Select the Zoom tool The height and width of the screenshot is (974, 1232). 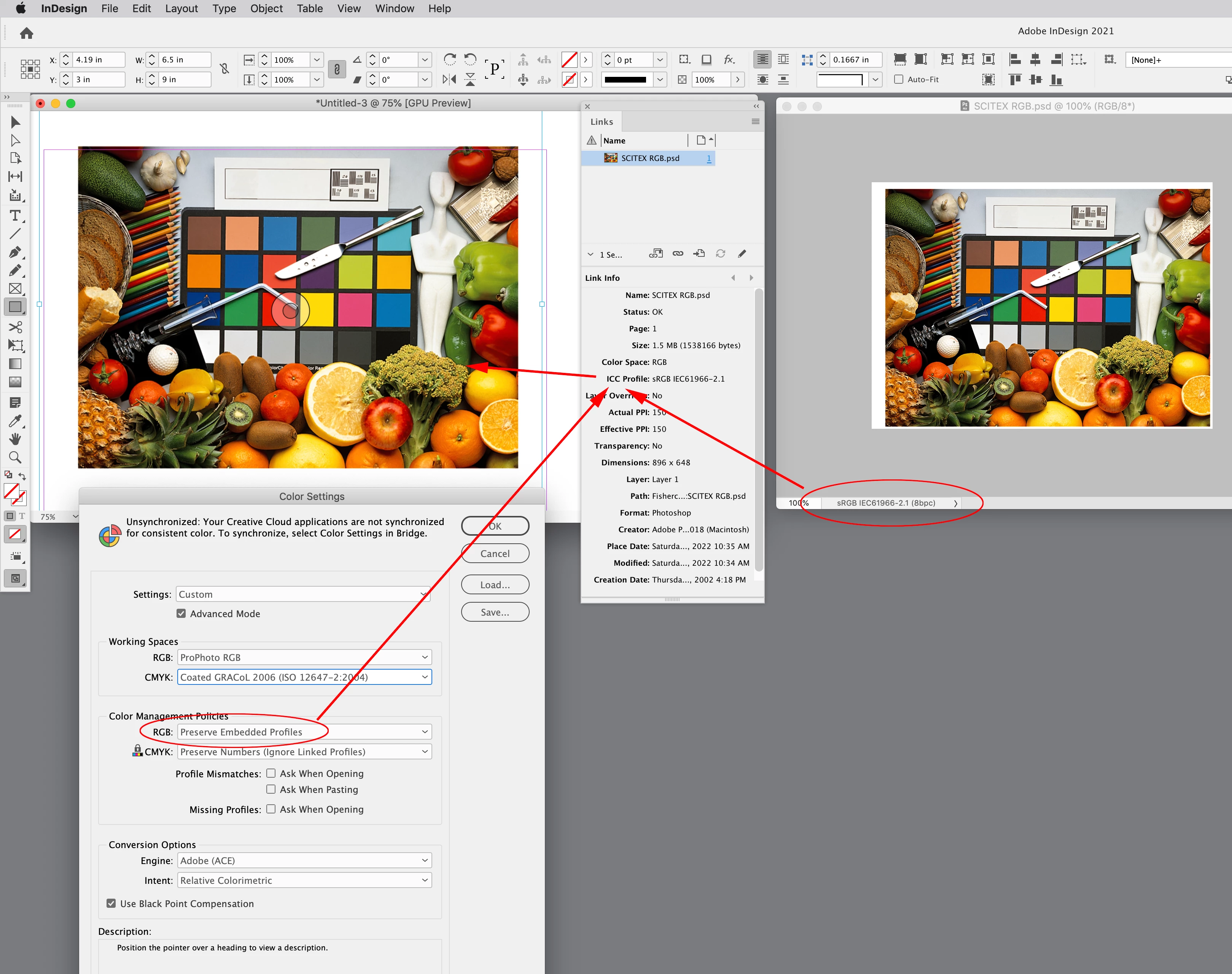tap(15, 457)
